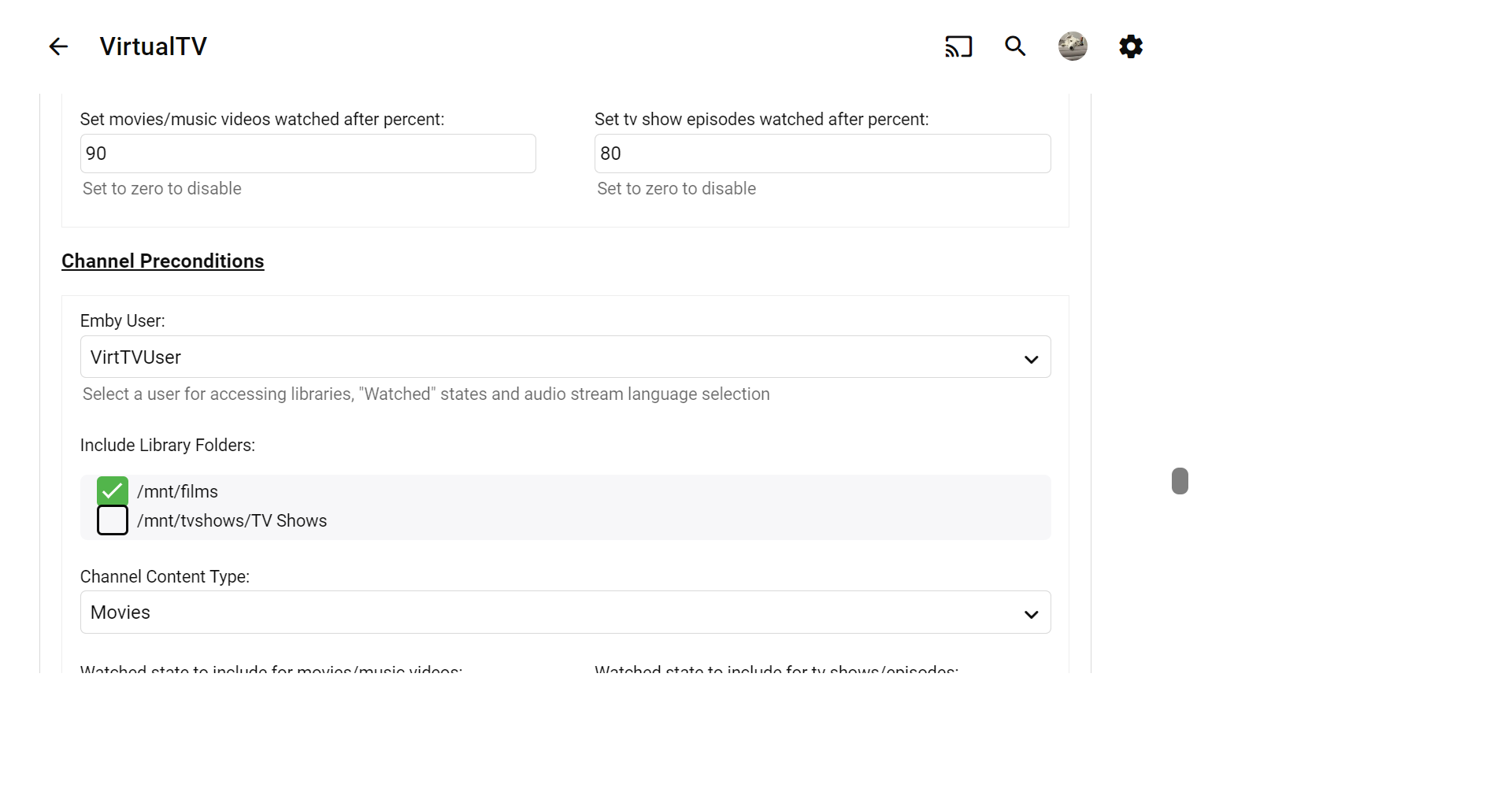The width and height of the screenshot is (1512, 803).
Task: Click the VirtualTV page title
Action: (153, 46)
